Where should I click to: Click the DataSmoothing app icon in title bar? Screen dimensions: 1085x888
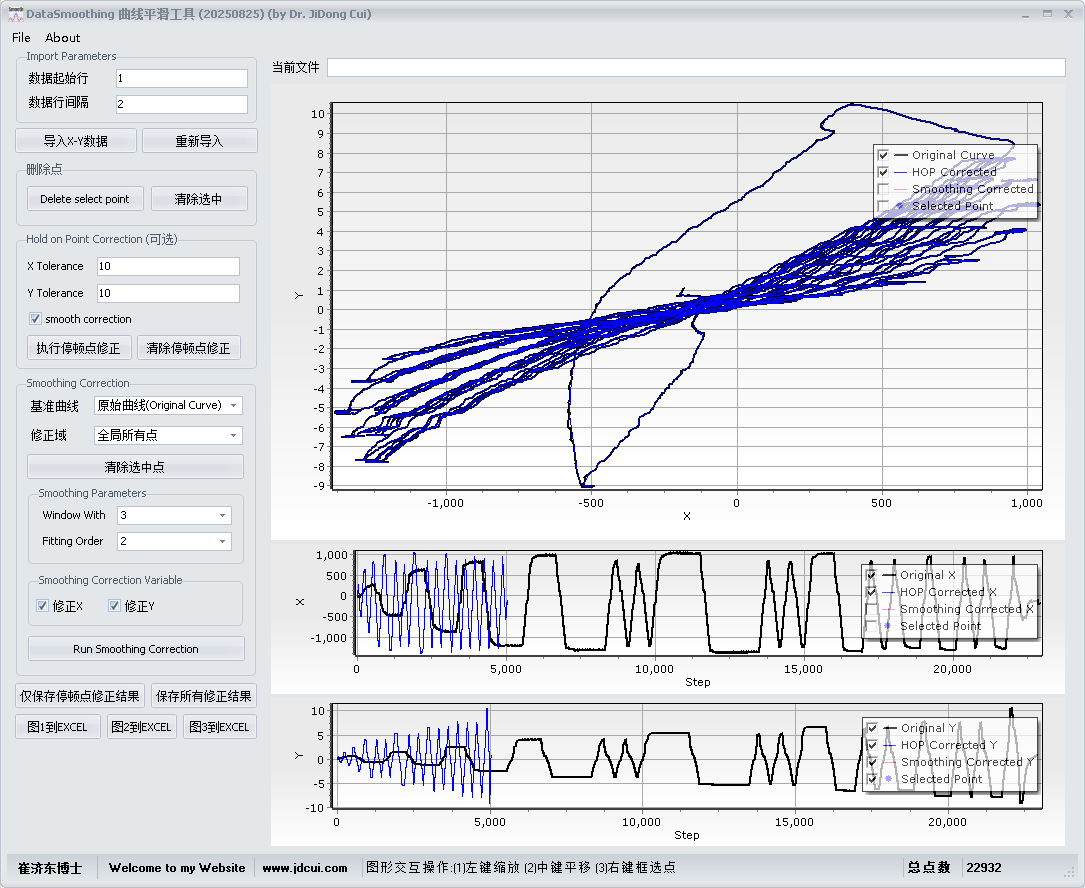click(x=14, y=14)
